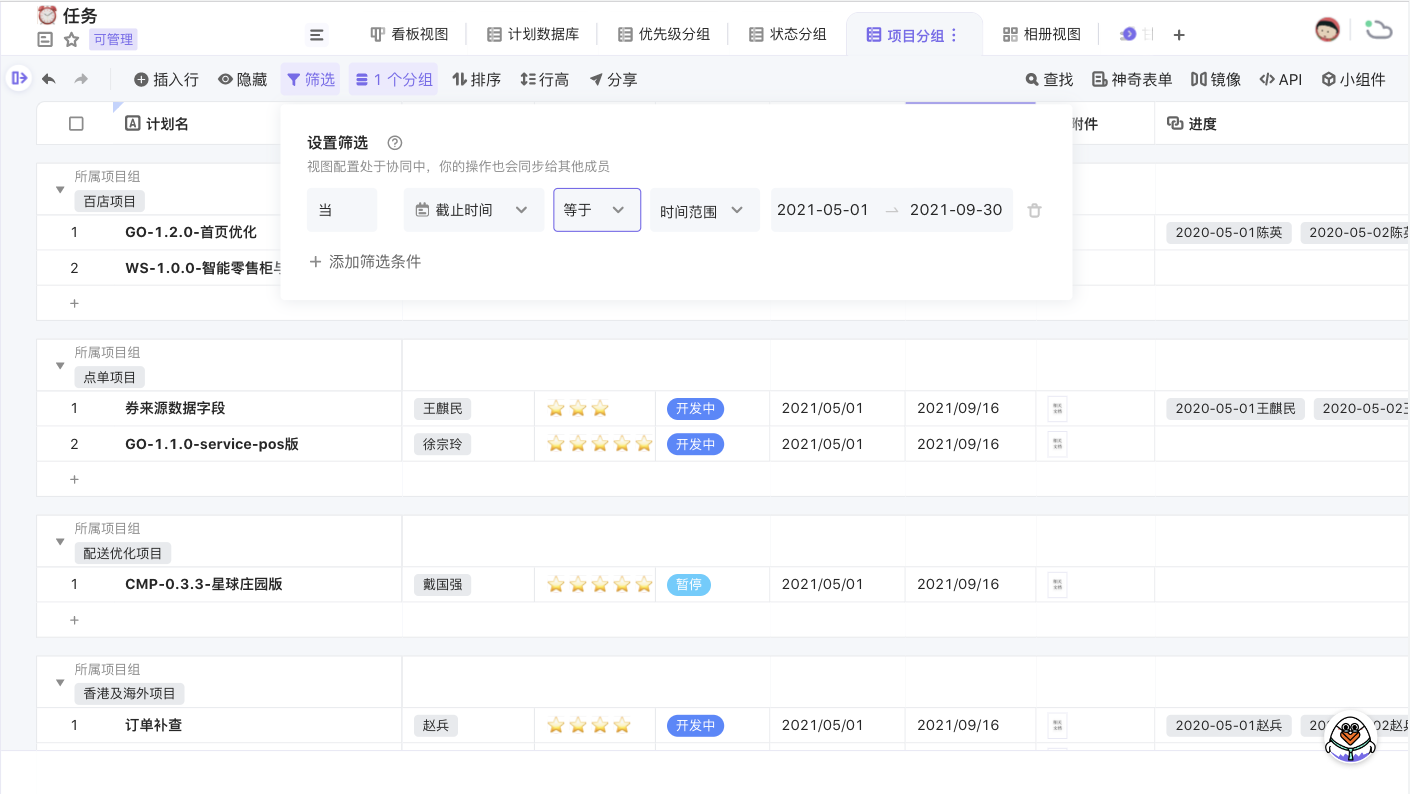Switch to the 相册视图 tab
1410x794 pixels.
pyautogui.click(x=1041, y=34)
